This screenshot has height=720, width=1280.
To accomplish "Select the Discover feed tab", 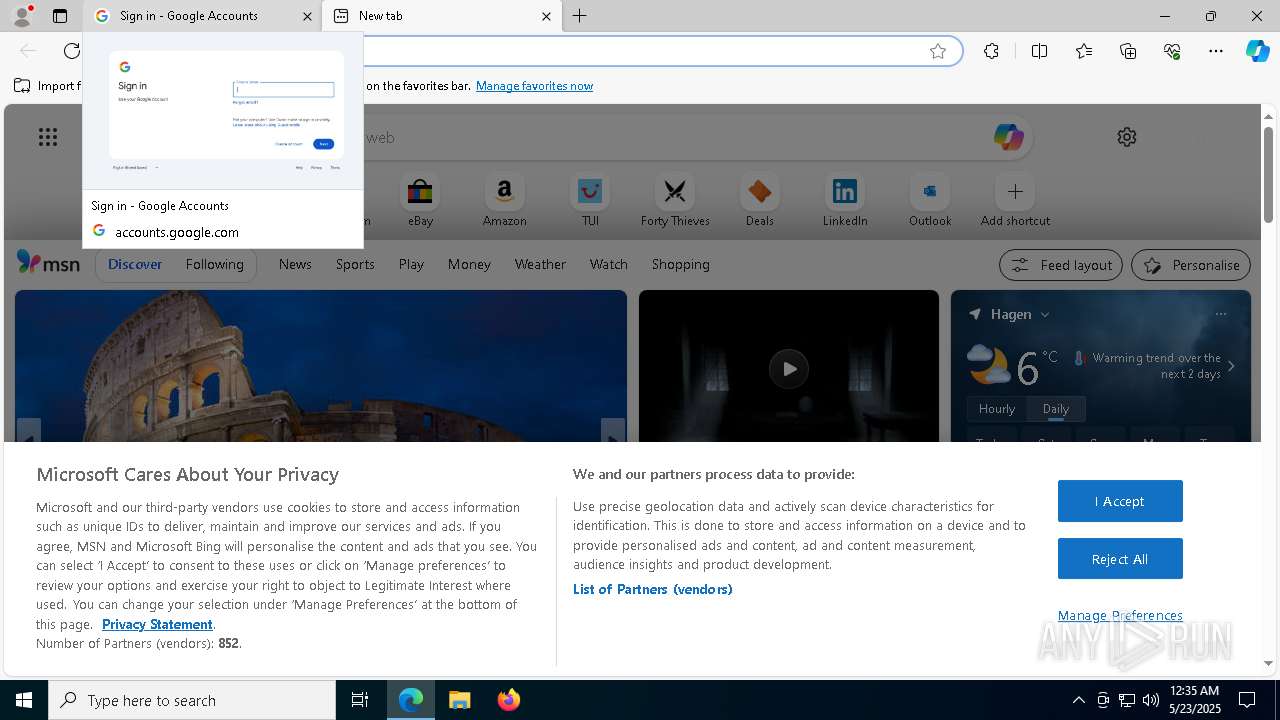I will (x=135, y=264).
